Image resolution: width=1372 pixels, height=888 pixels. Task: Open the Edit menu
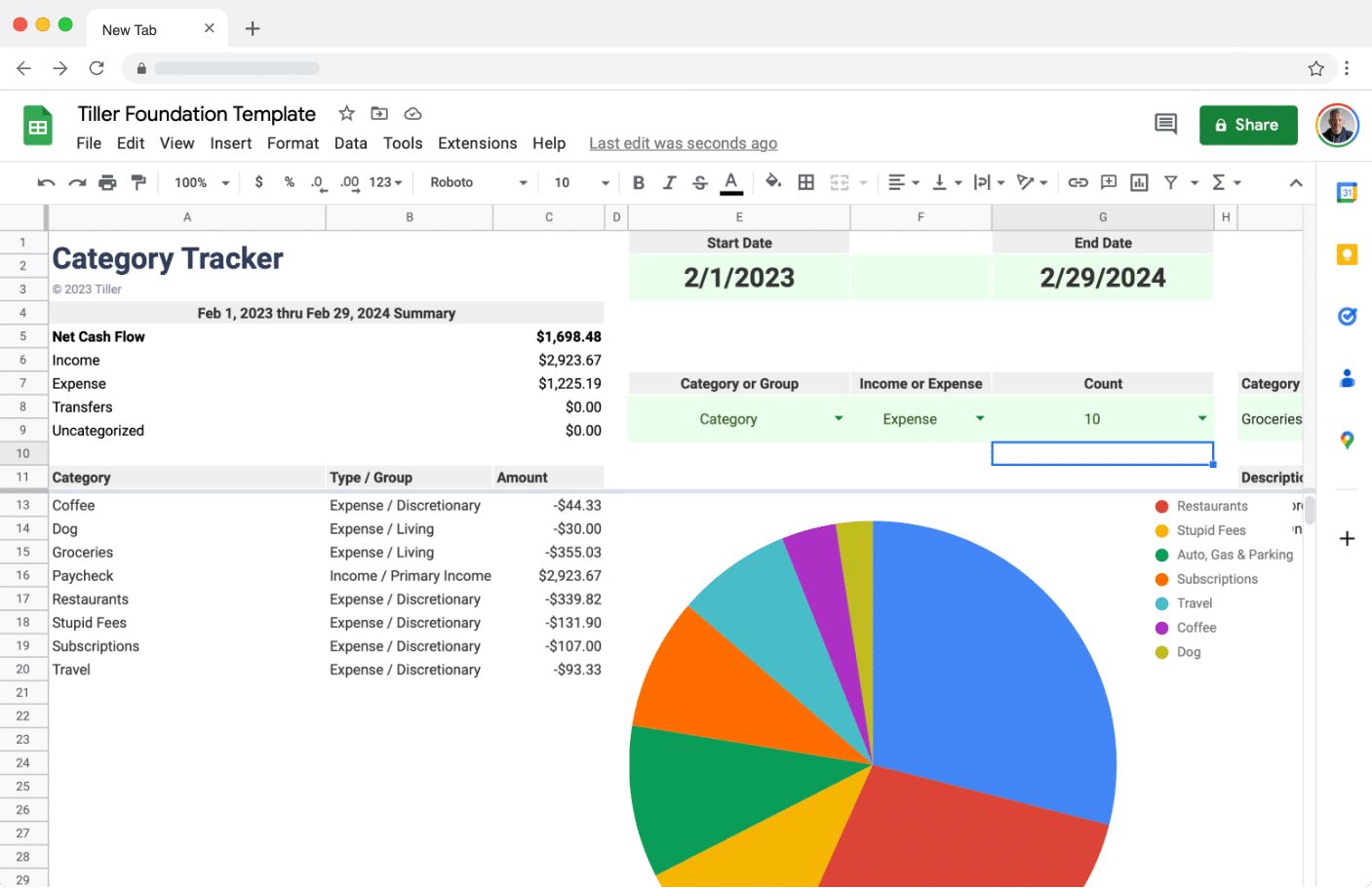(x=131, y=143)
